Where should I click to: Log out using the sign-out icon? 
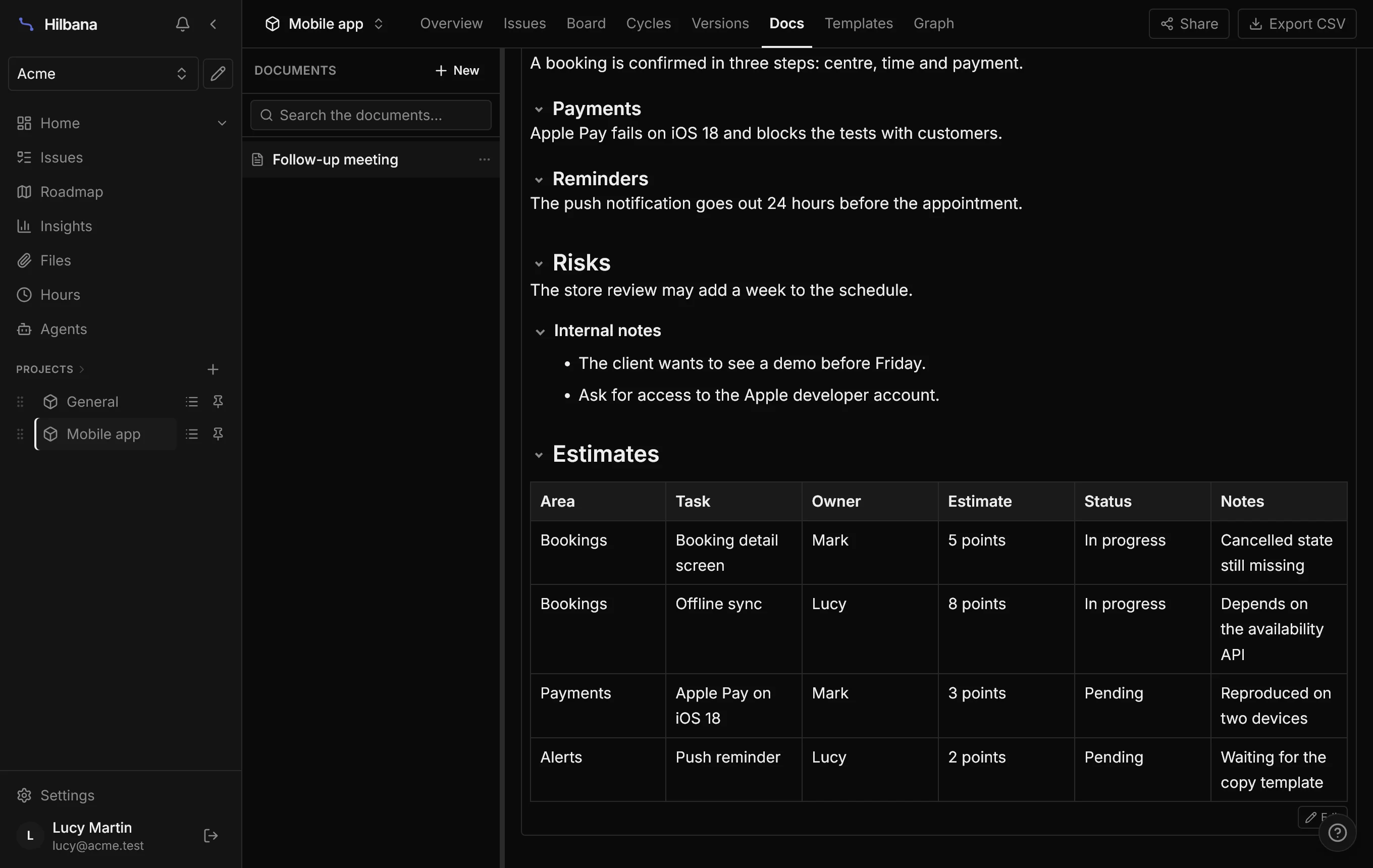(x=210, y=836)
